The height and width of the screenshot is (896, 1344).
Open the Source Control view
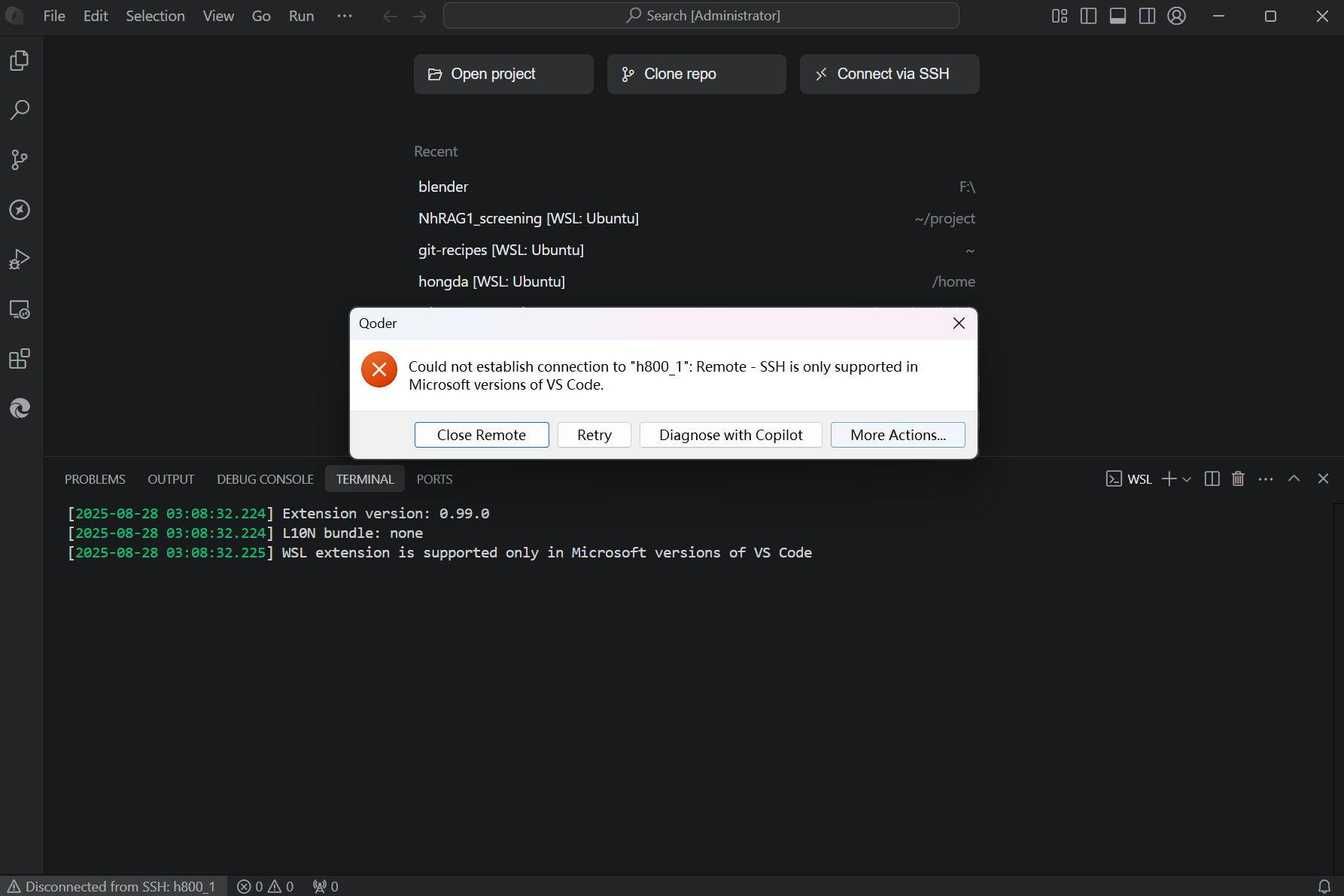point(20,159)
